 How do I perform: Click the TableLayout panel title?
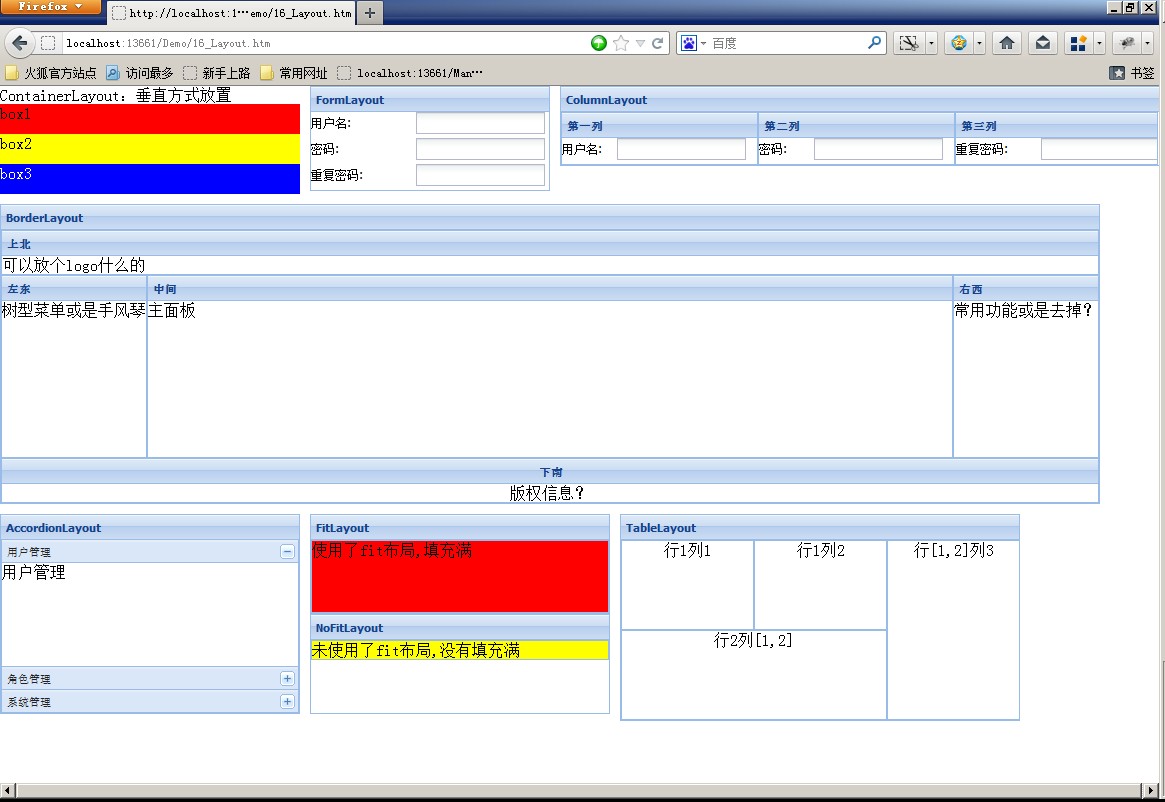tap(661, 528)
